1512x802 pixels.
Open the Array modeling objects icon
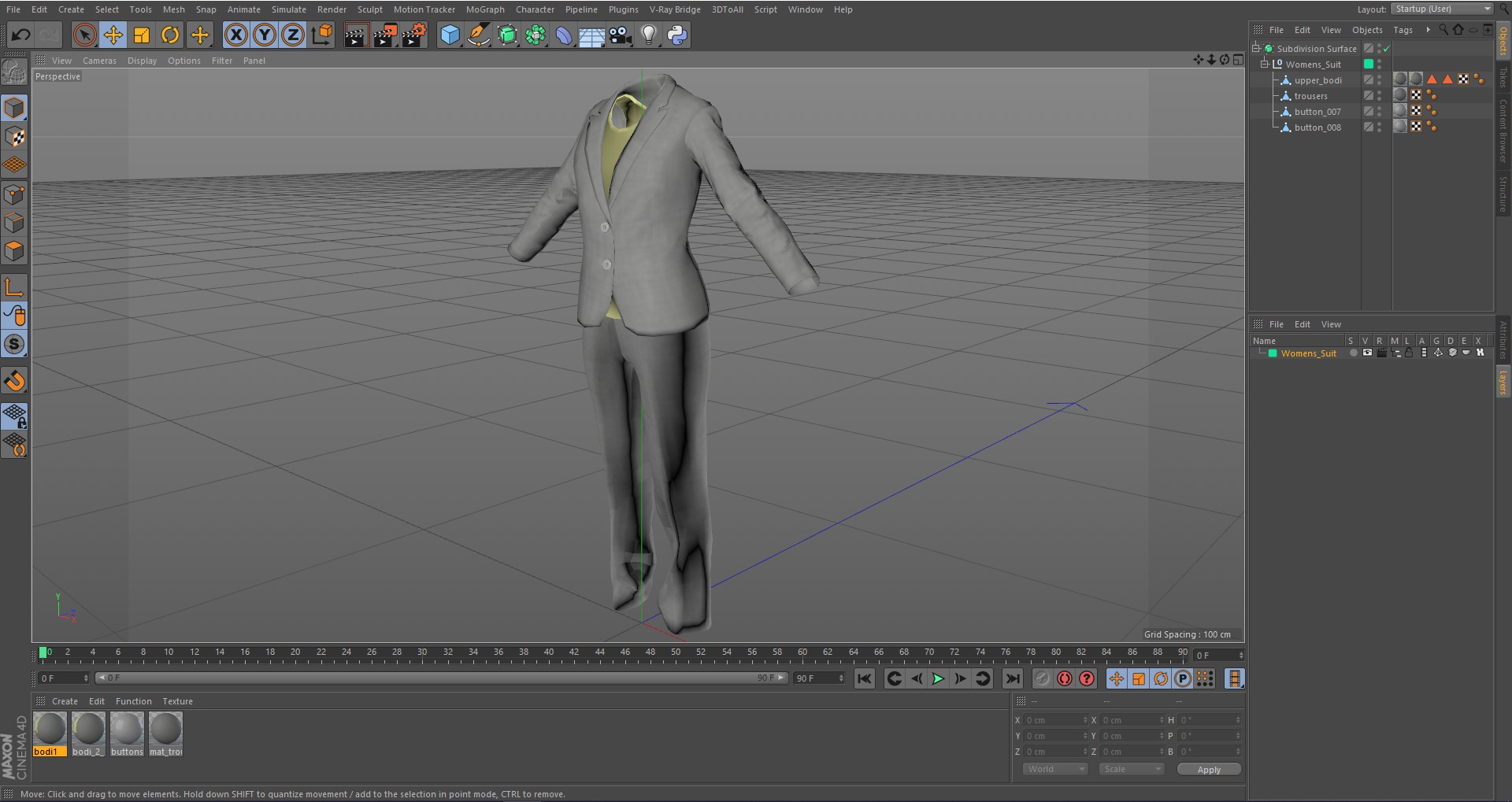click(x=535, y=35)
